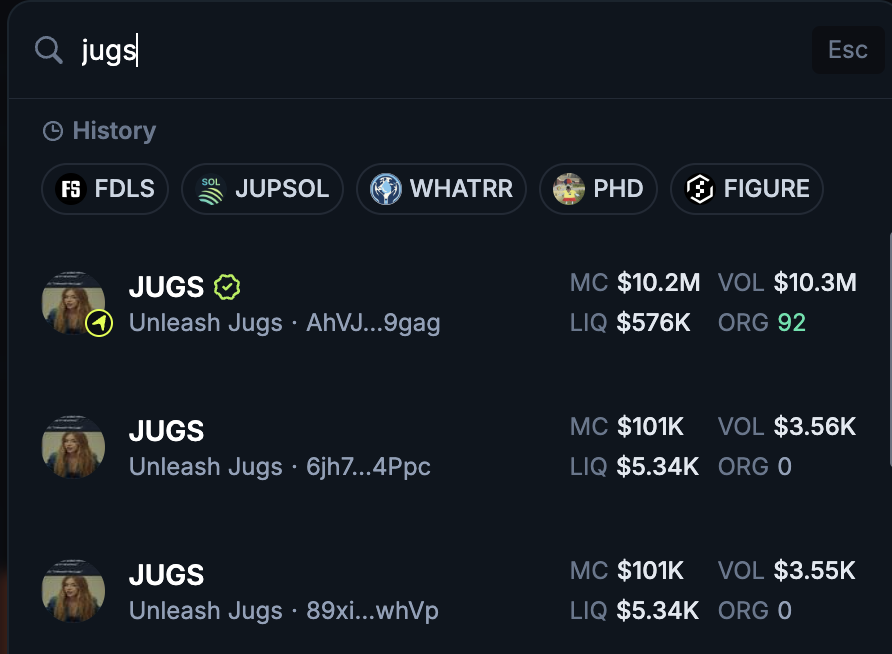Select the FDLS history chip
Screen dimensions: 892x654
[105, 189]
